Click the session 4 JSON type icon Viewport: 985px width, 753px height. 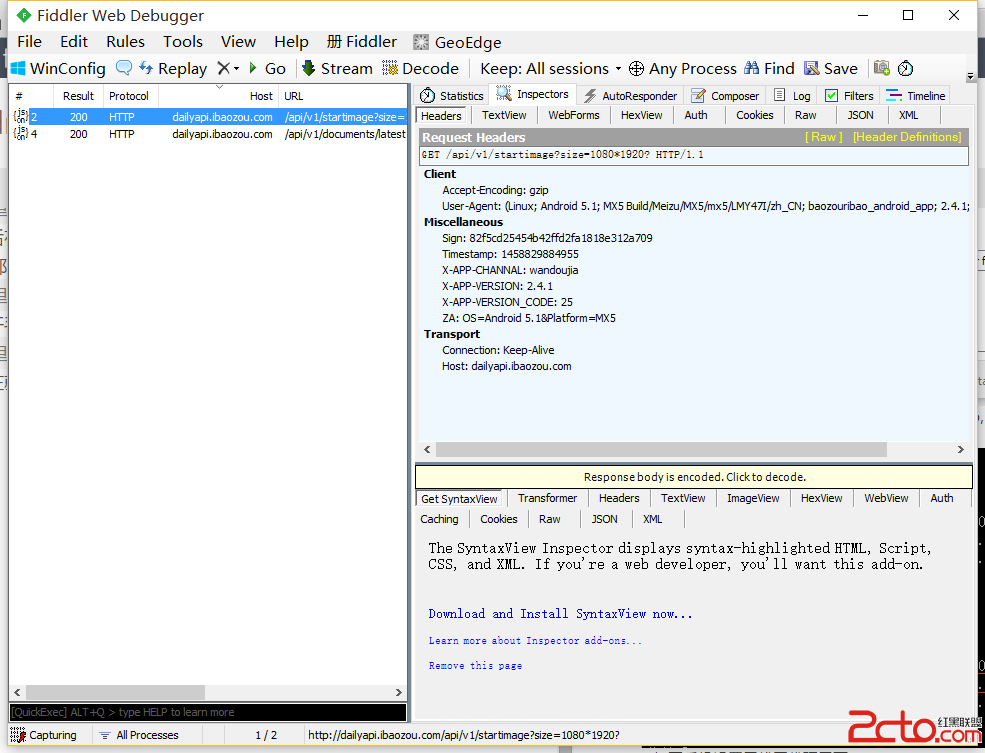click(x=21, y=133)
